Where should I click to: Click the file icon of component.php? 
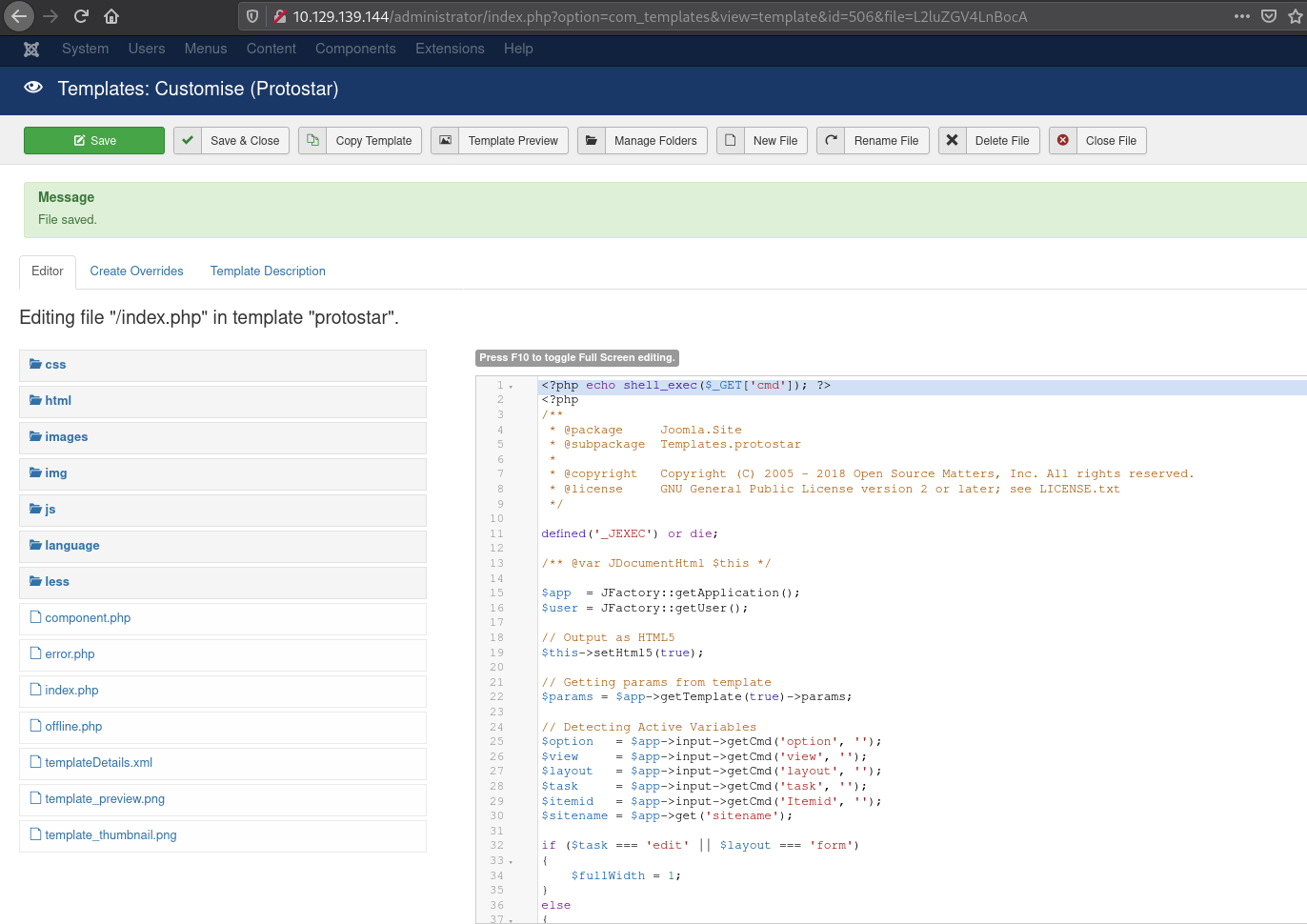(x=35, y=617)
